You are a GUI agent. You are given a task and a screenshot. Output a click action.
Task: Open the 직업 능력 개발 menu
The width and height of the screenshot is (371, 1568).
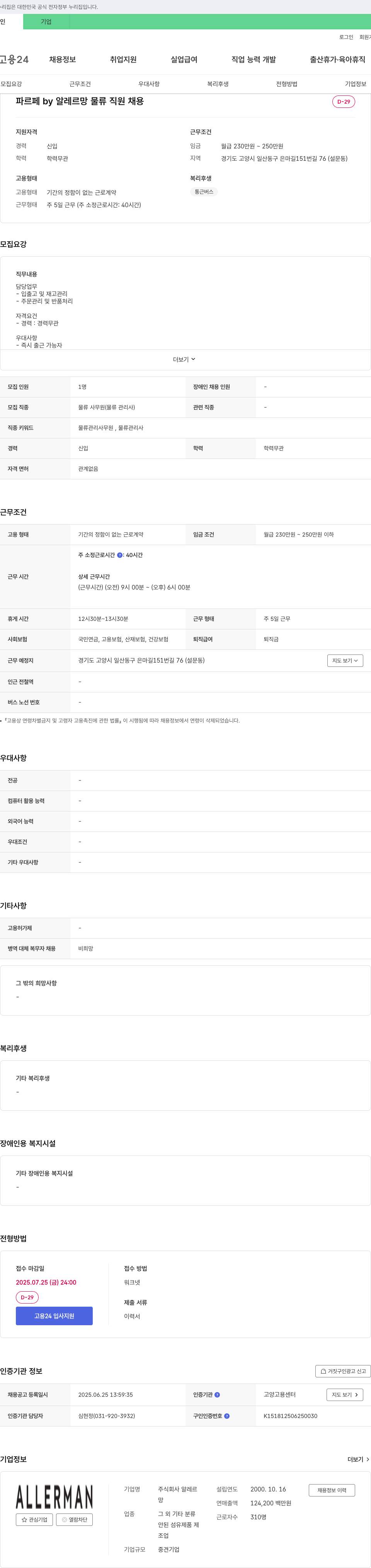[x=254, y=59]
